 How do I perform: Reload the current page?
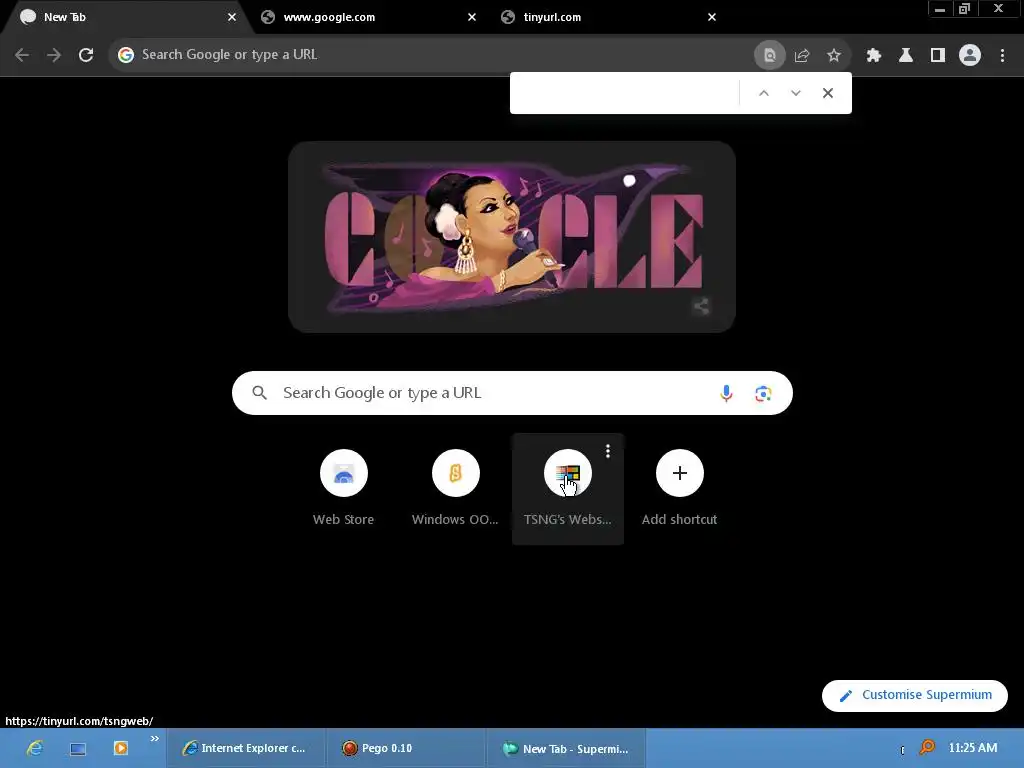[86, 55]
